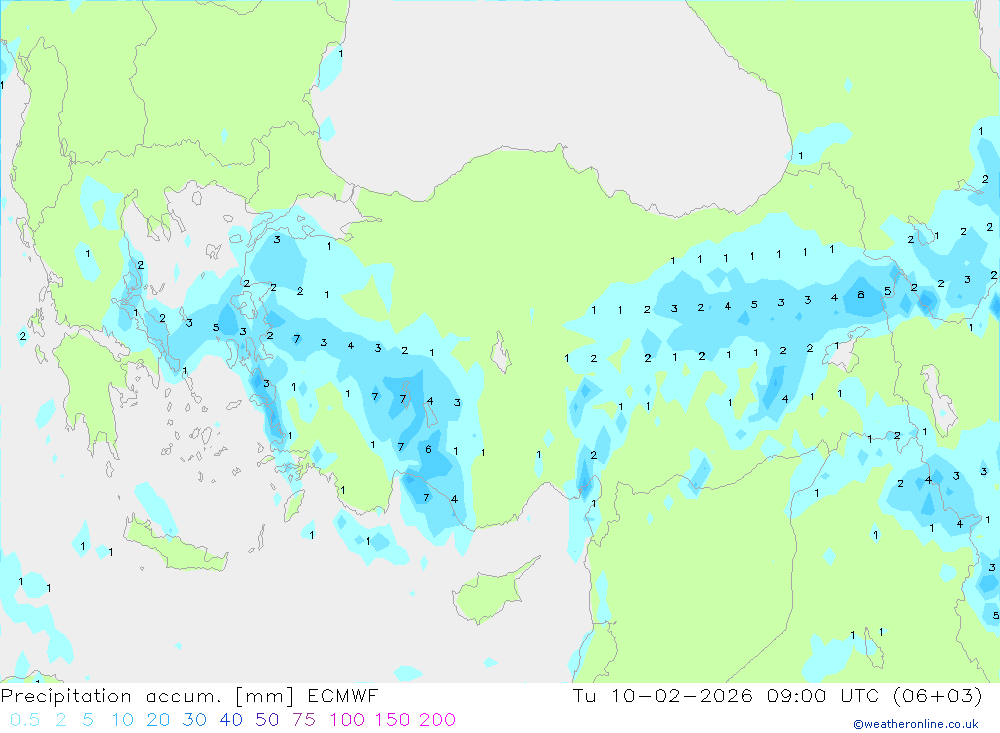Select the magenta 100 mm legend value
The image size is (1000, 733).
[347, 720]
